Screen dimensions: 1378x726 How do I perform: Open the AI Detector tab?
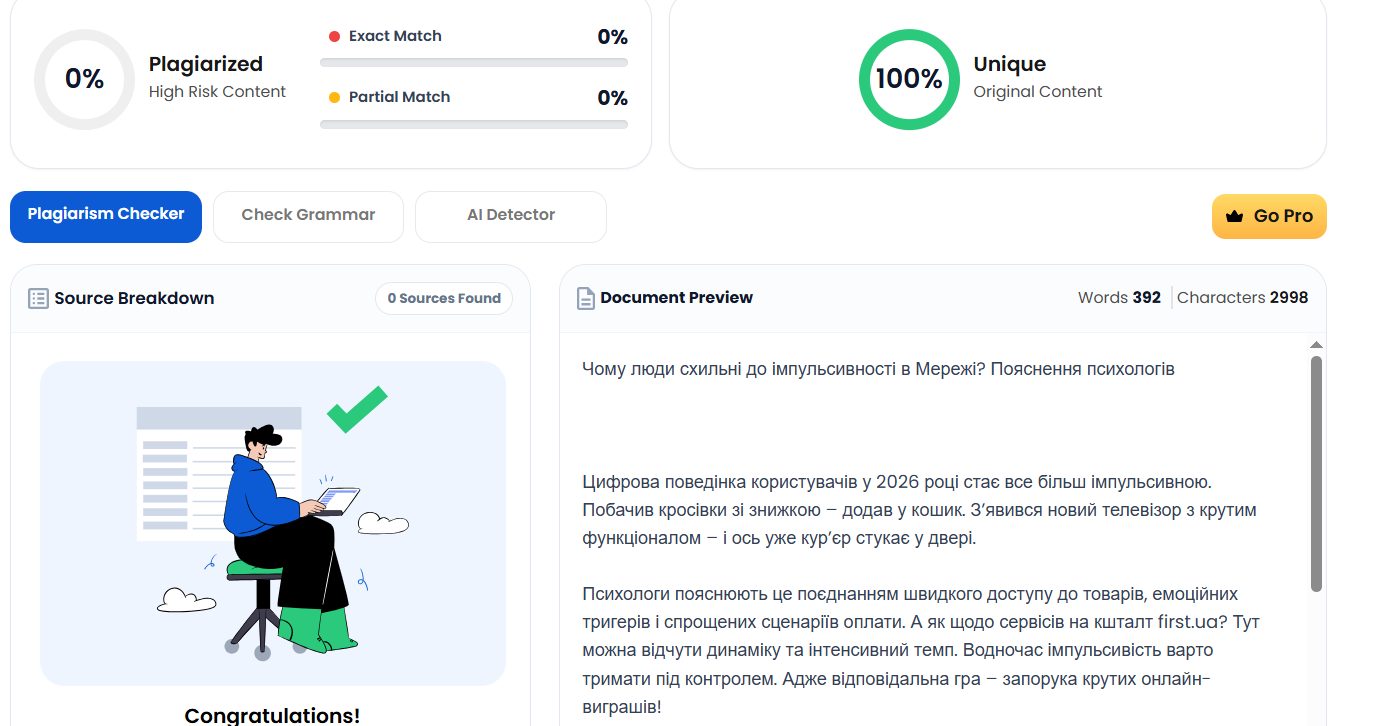point(511,216)
